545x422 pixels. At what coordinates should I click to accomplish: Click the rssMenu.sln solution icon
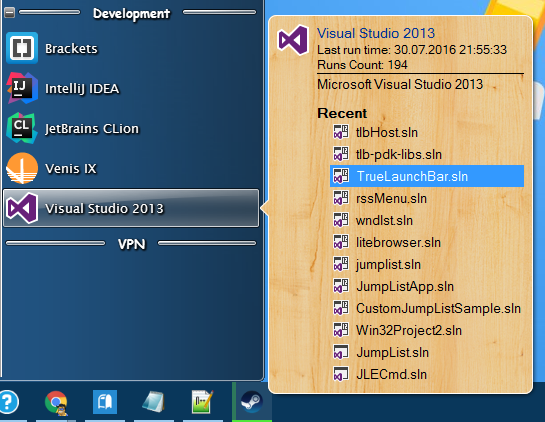click(341, 198)
